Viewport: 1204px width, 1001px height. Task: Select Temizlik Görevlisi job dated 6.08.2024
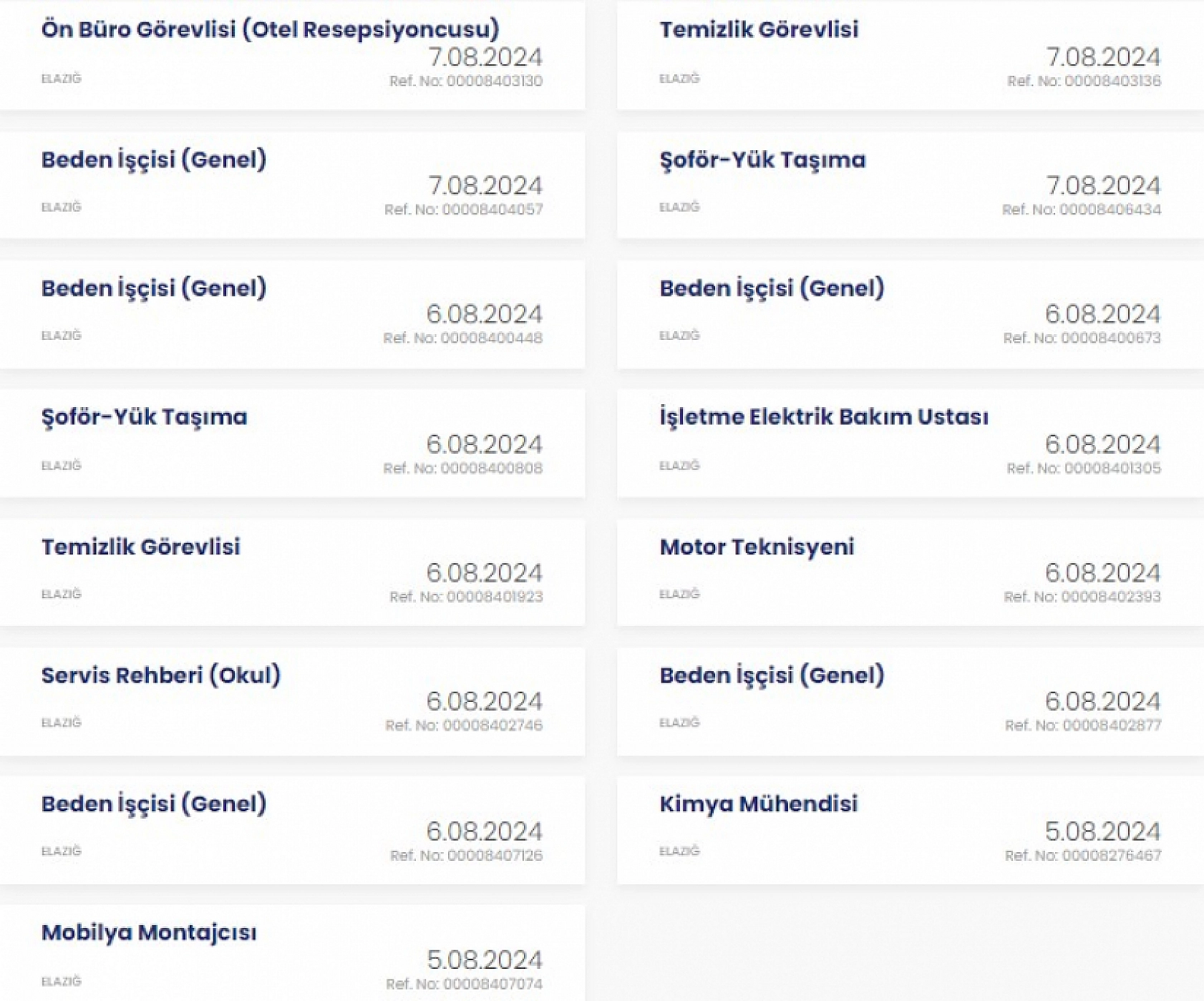[x=141, y=547]
